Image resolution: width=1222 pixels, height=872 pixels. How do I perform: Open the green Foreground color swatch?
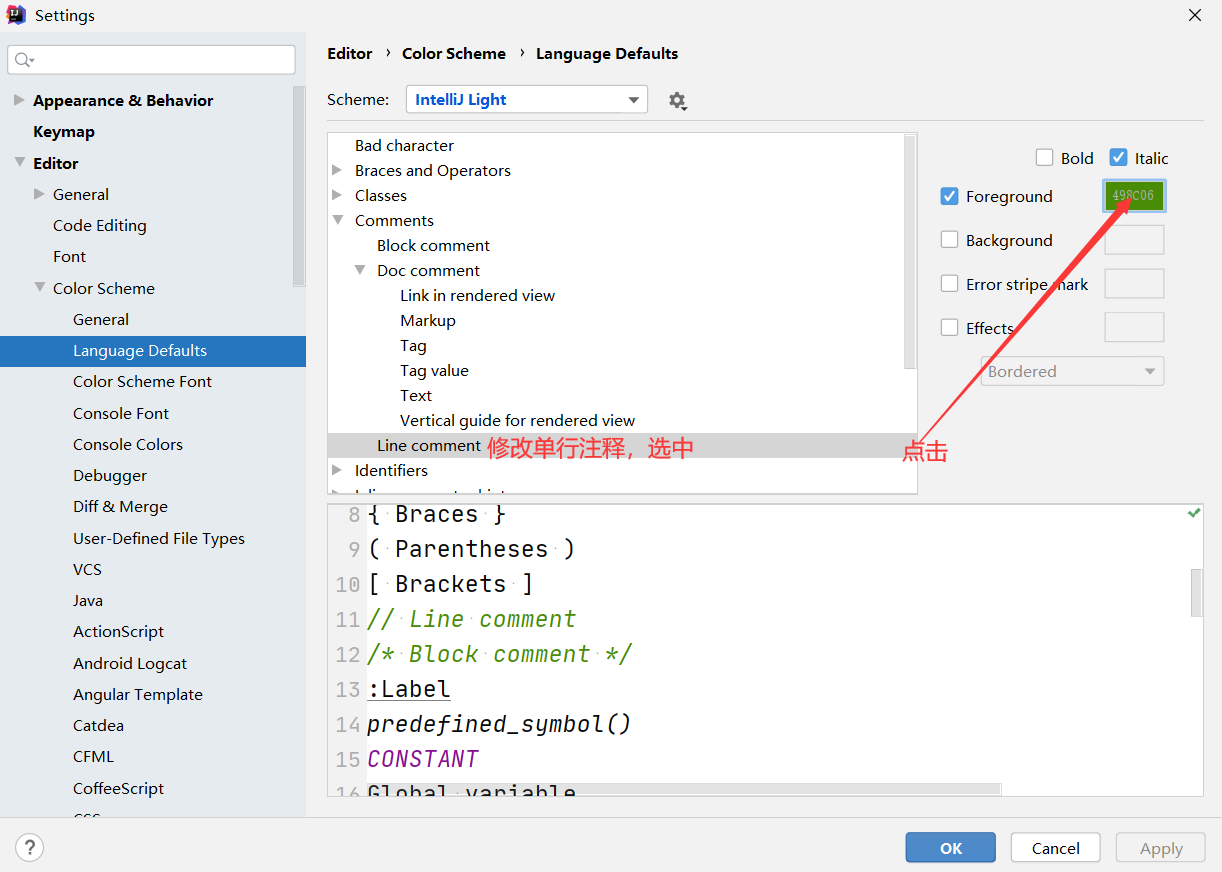click(x=1134, y=196)
